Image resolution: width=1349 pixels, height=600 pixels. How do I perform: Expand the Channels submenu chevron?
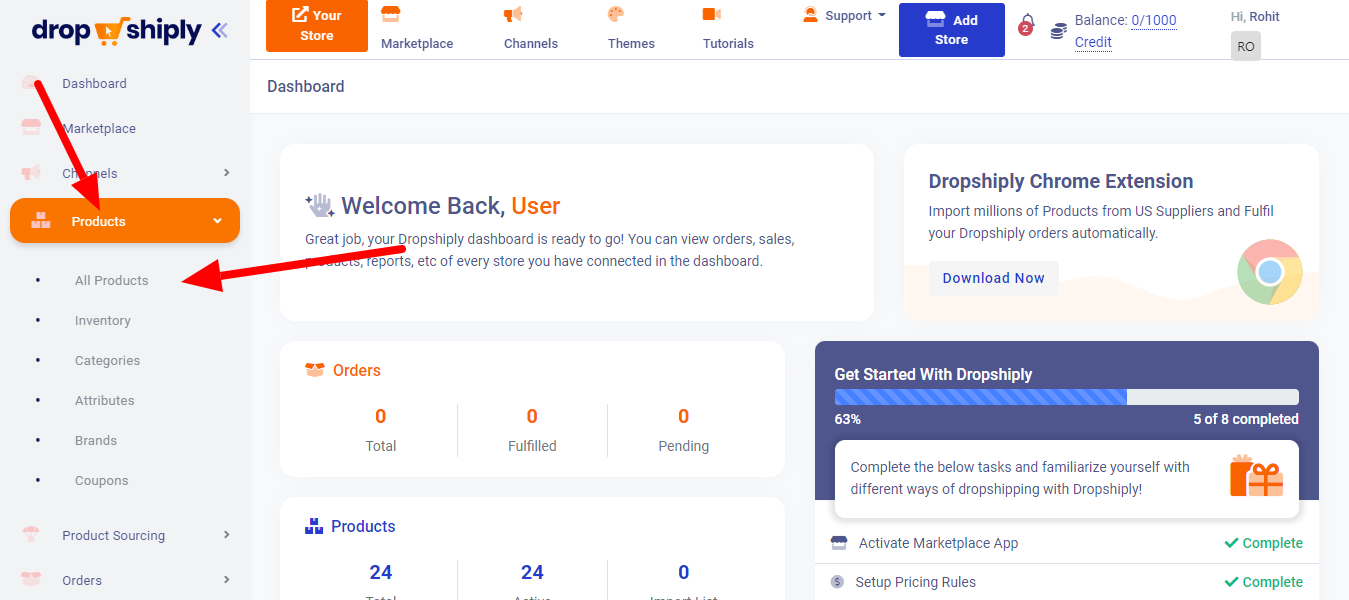click(x=227, y=173)
